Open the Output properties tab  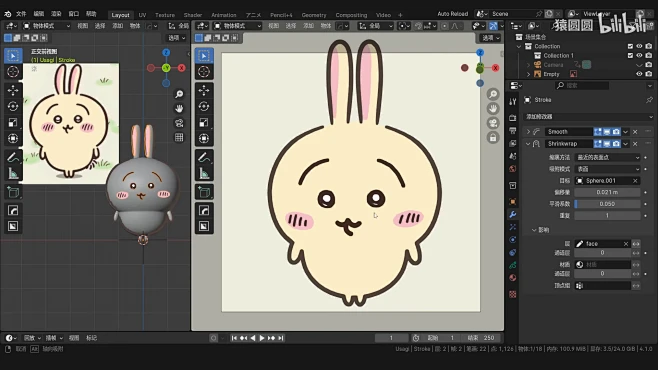[x=512, y=131]
